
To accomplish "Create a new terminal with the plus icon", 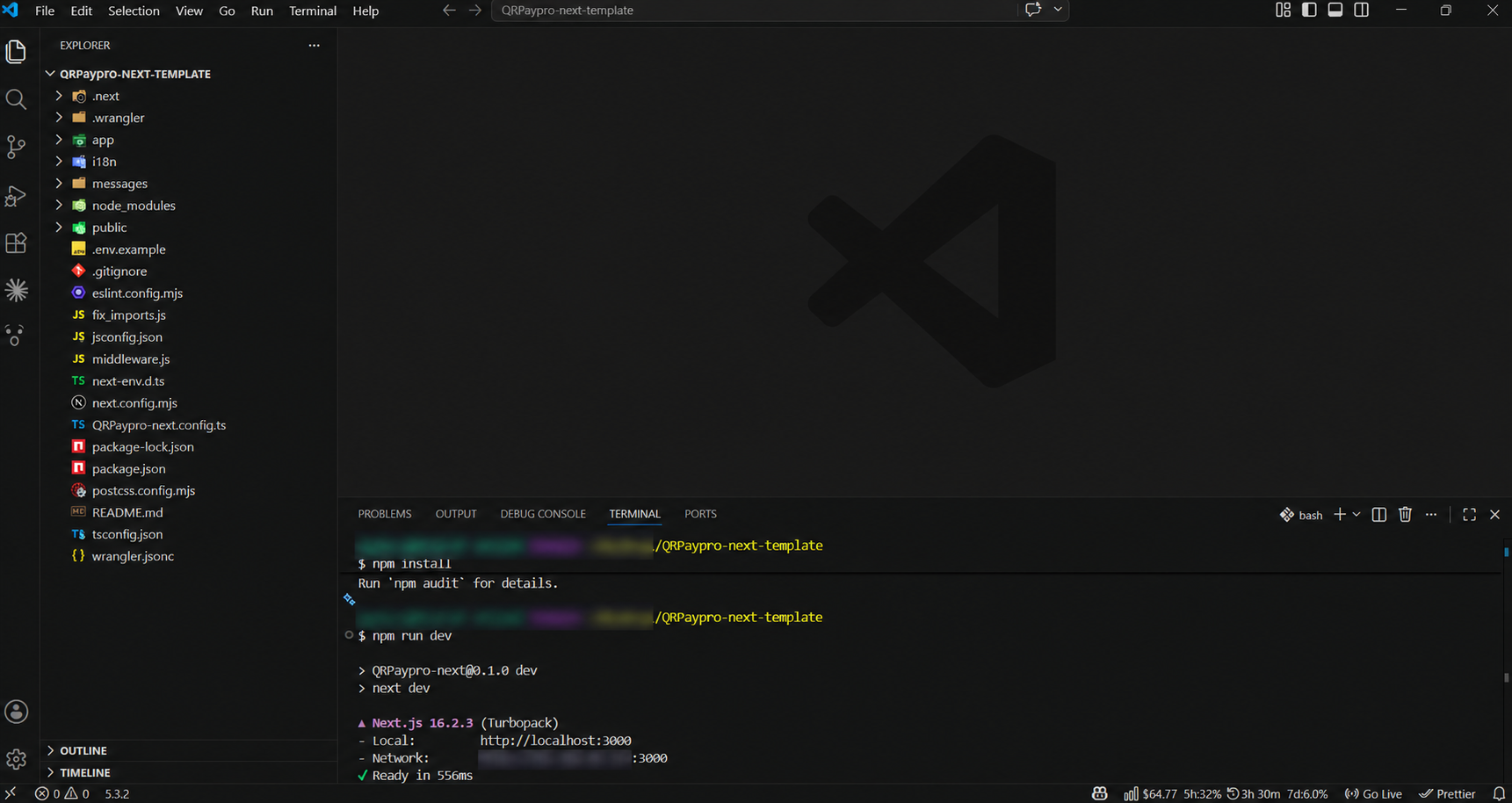I will pyautogui.click(x=1339, y=514).
